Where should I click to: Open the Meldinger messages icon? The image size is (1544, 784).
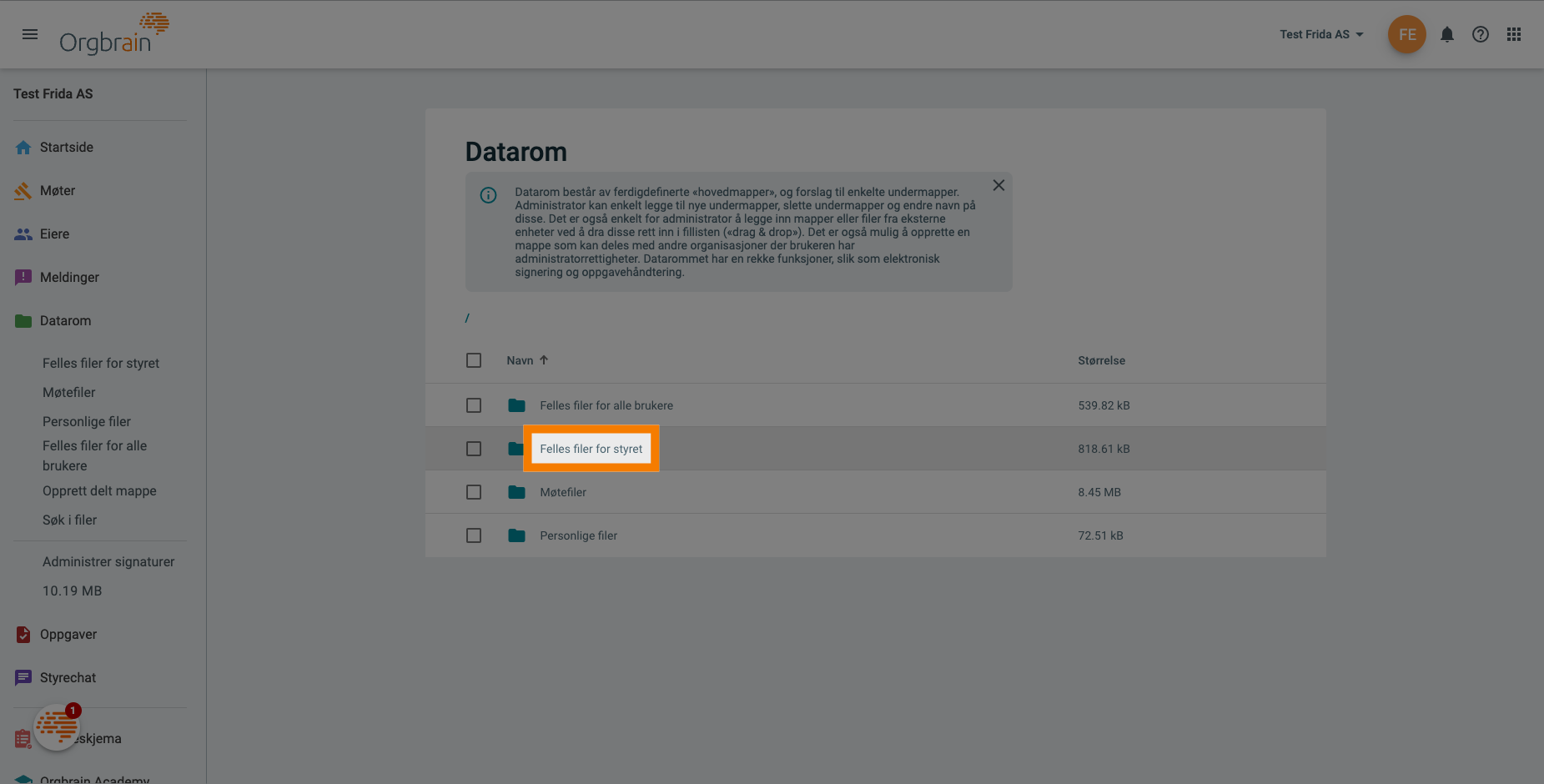tap(23, 277)
